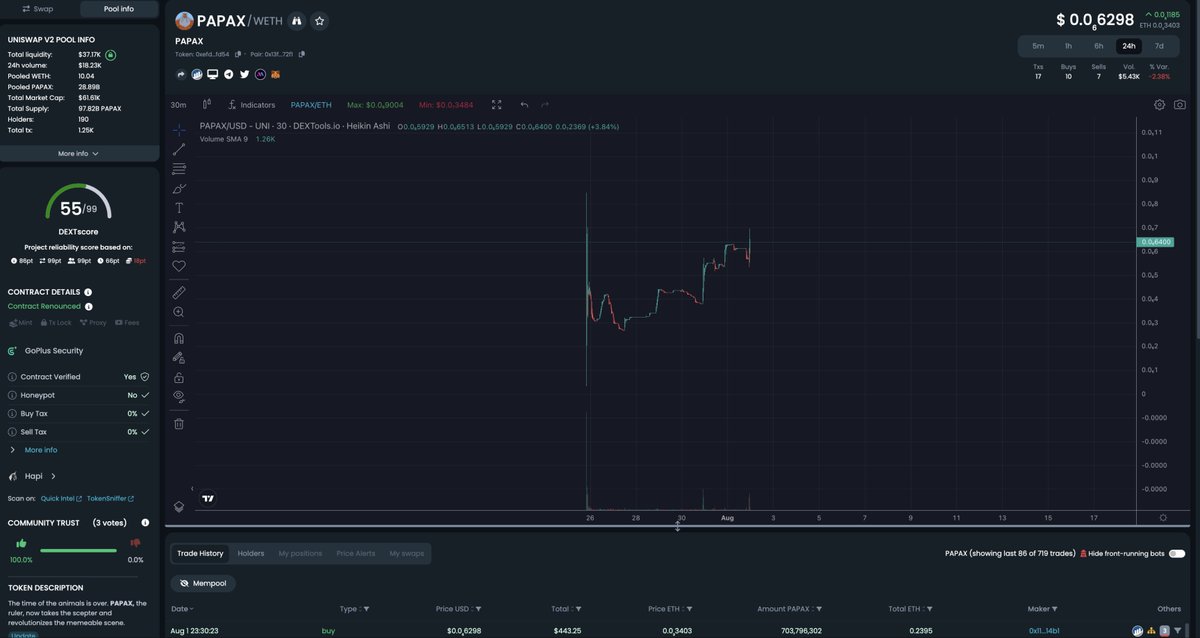Open the Quick Intel scan link
This screenshot has height=638, width=1200.
coord(61,498)
